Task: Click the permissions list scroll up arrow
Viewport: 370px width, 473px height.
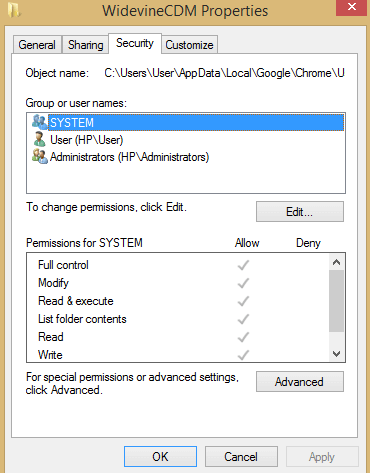Action: (x=336, y=262)
